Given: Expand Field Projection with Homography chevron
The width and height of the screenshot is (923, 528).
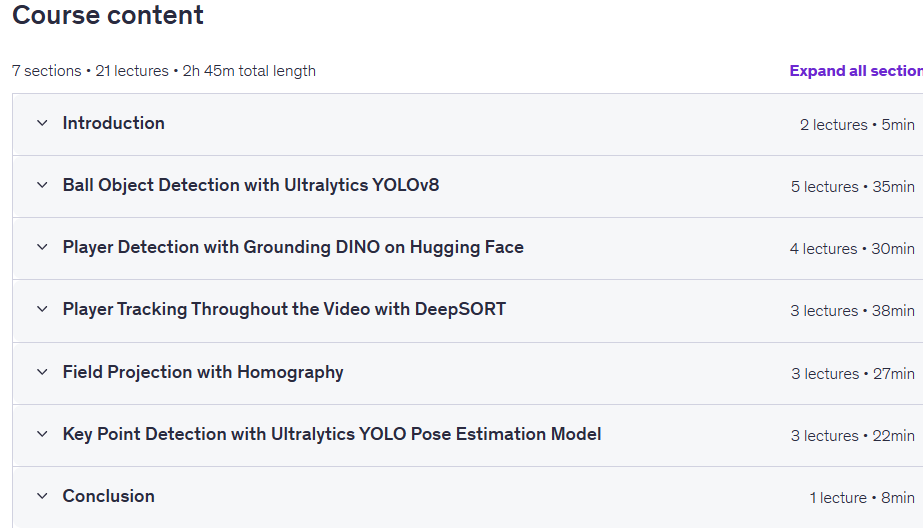Looking at the screenshot, I should (42, 372).
